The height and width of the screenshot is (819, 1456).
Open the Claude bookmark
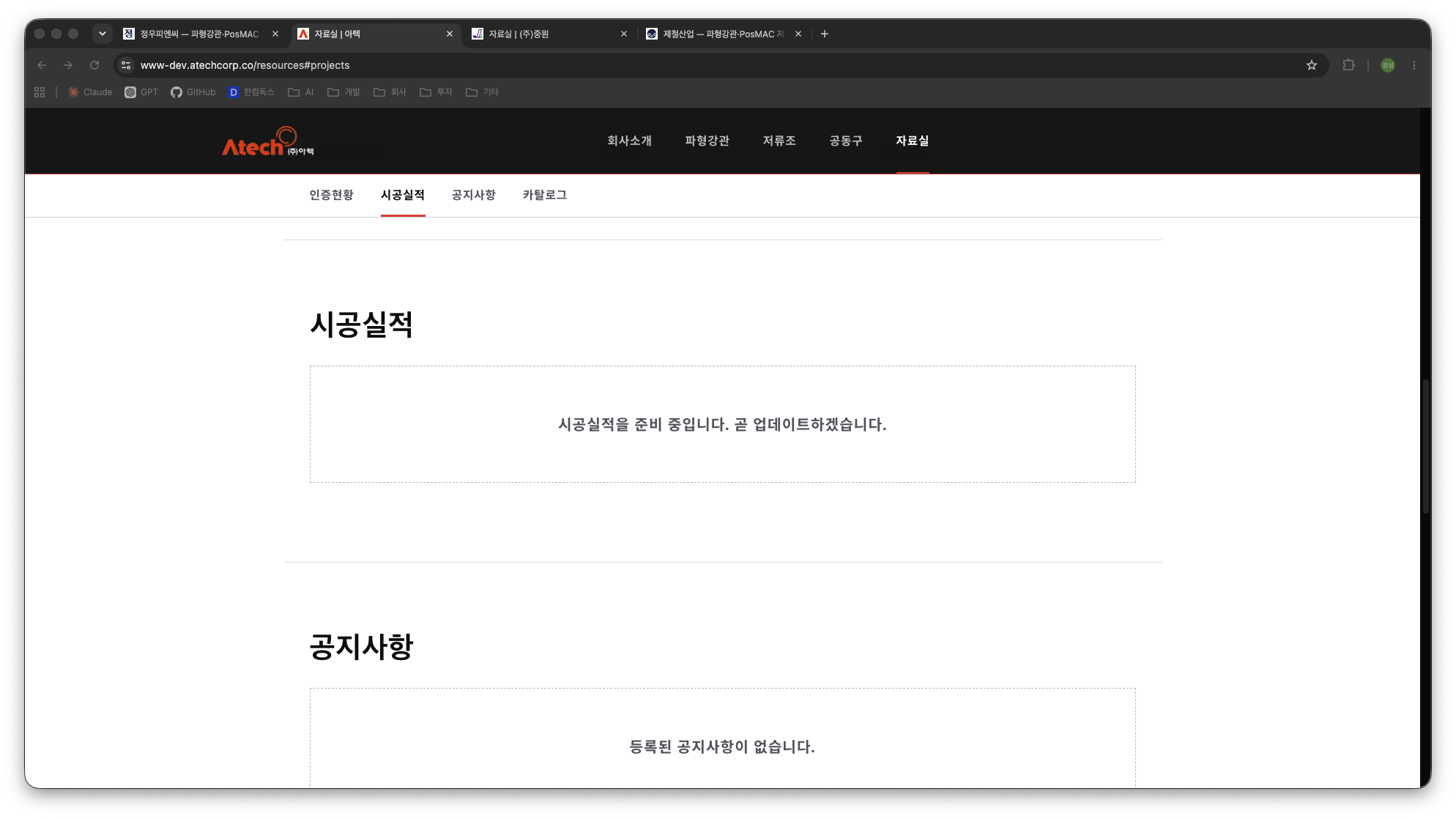pos(90,92)
